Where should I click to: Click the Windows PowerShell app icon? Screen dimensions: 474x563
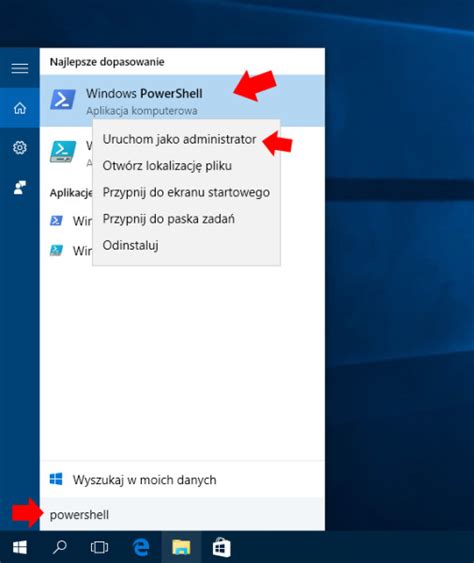coord(63,99)
